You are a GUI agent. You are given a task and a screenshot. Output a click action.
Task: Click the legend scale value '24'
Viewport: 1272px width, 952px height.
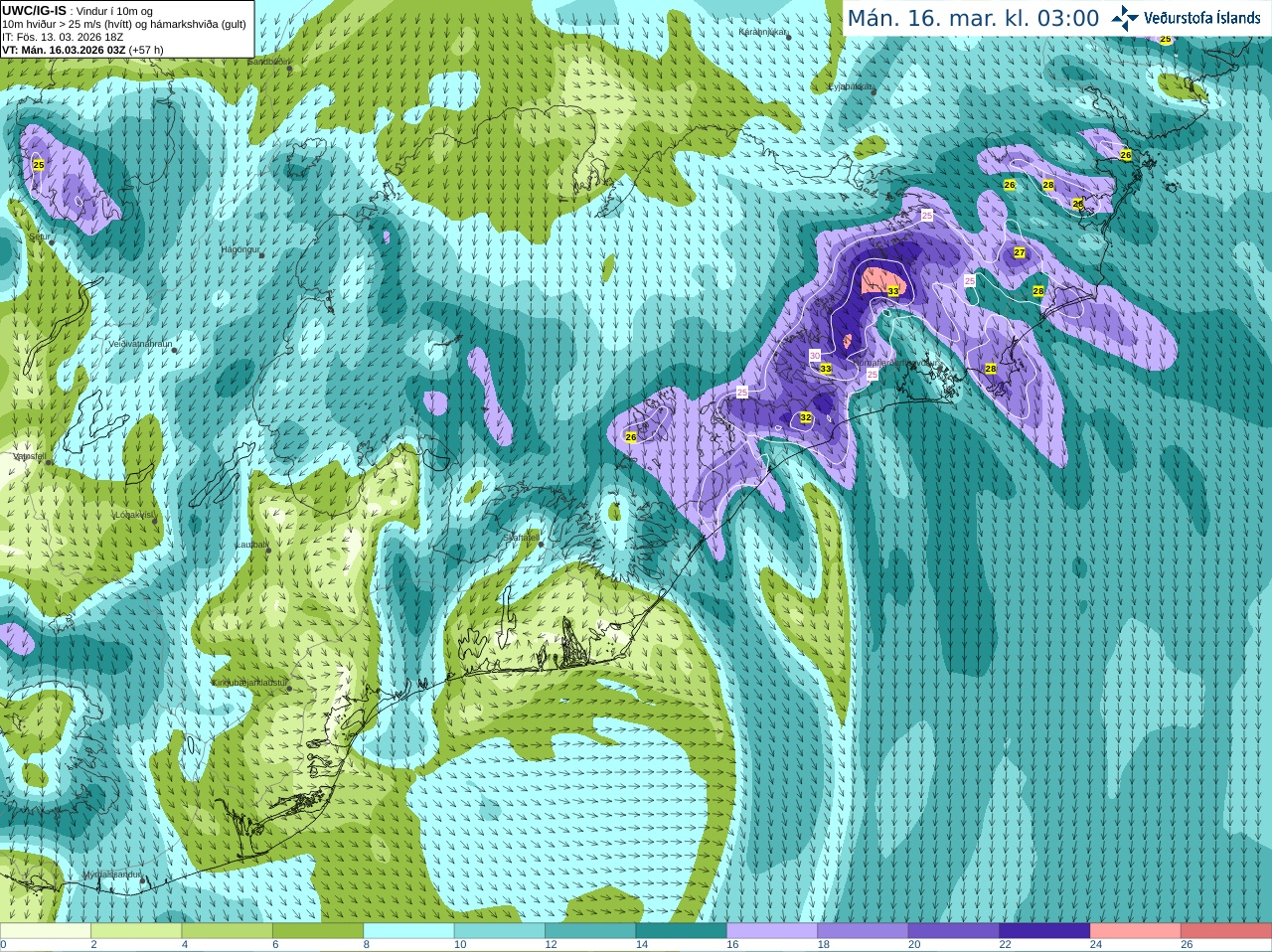[1096, 945]
